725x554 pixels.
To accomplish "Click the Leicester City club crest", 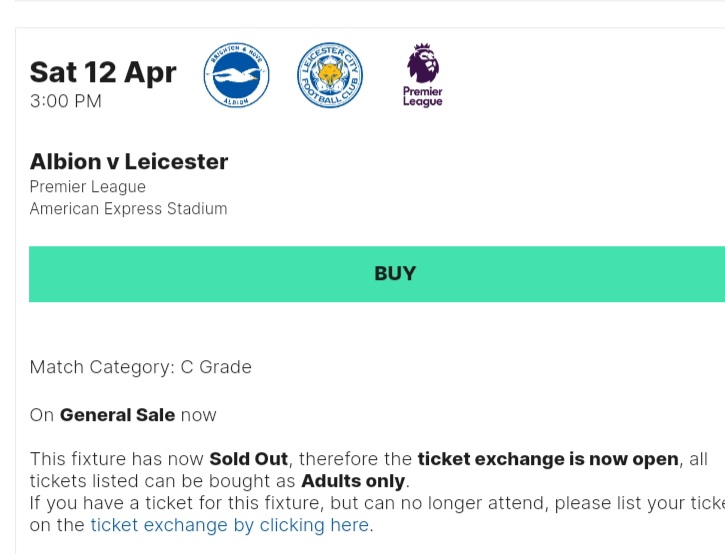I will point(330,75).
